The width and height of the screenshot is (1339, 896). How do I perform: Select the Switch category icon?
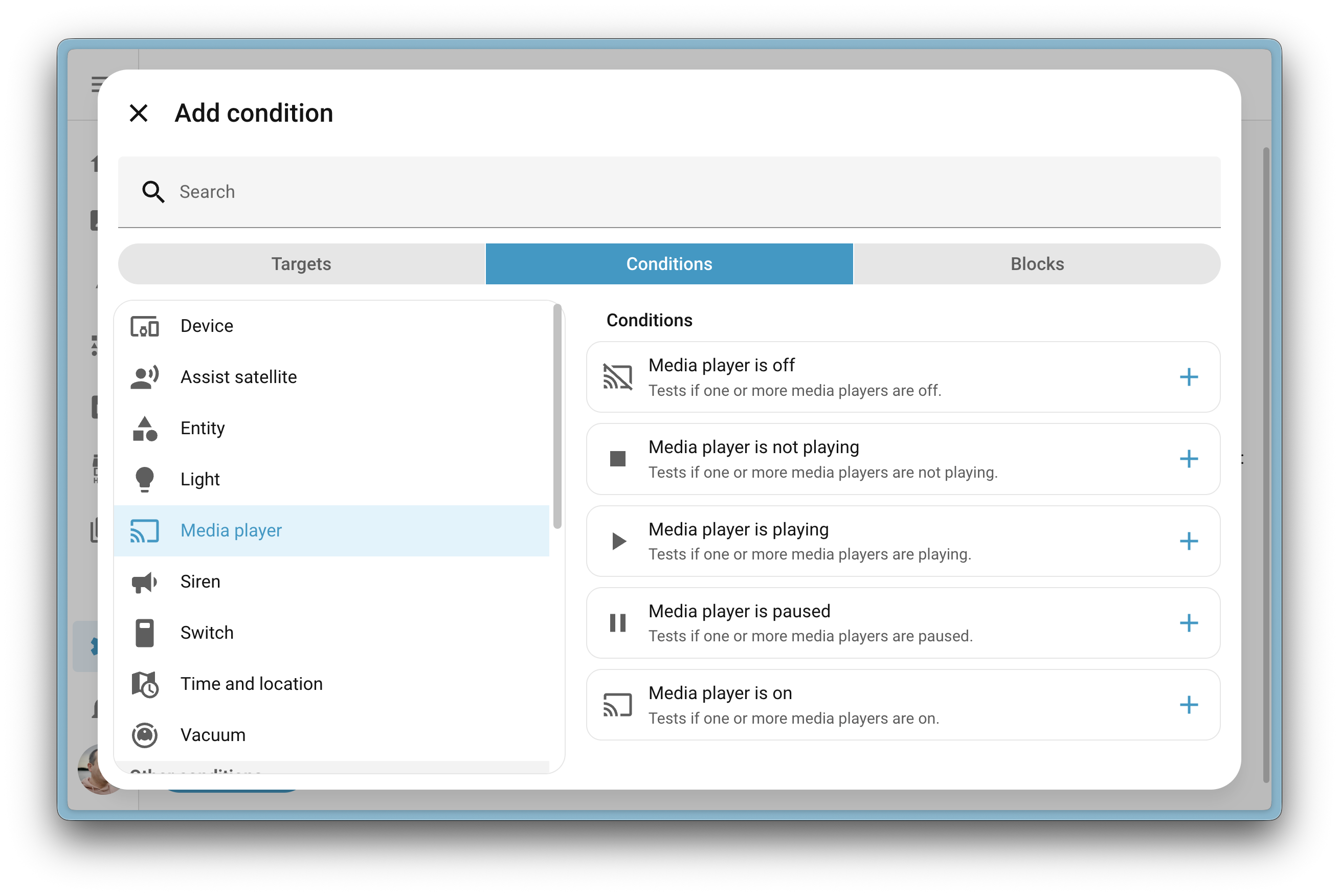145,632
